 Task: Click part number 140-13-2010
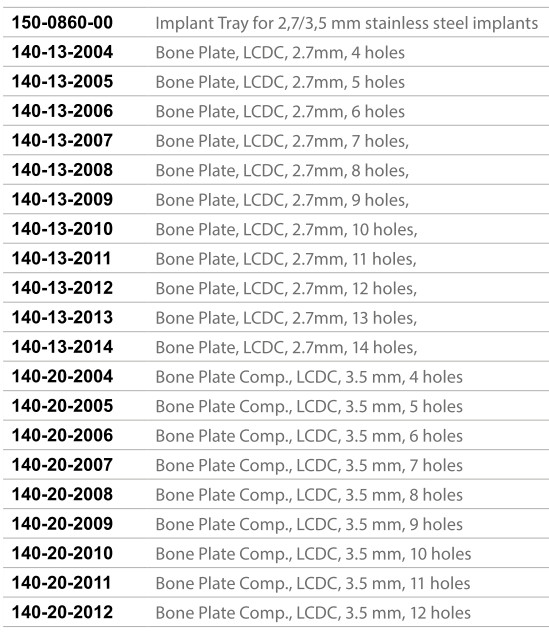62,229
